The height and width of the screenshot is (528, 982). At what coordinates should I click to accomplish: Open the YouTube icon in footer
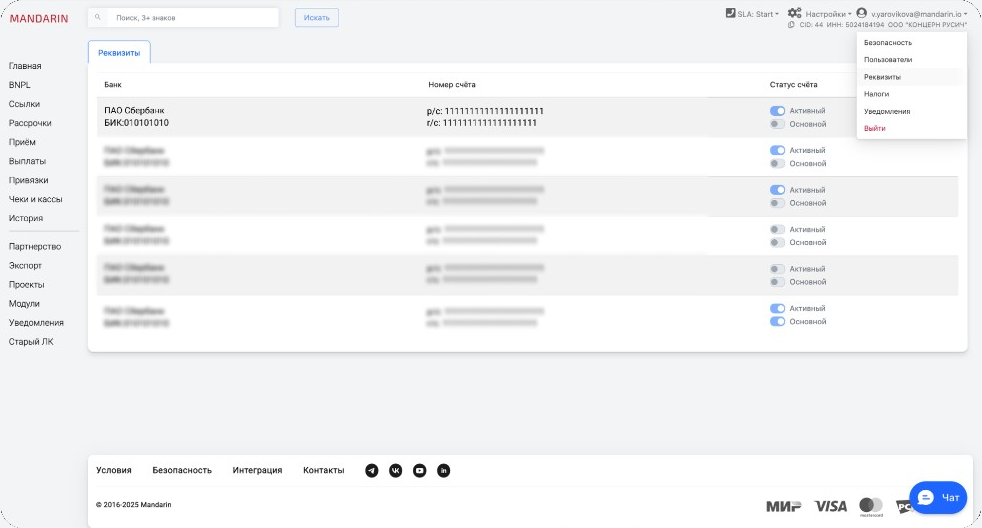[x=420, y=470]
